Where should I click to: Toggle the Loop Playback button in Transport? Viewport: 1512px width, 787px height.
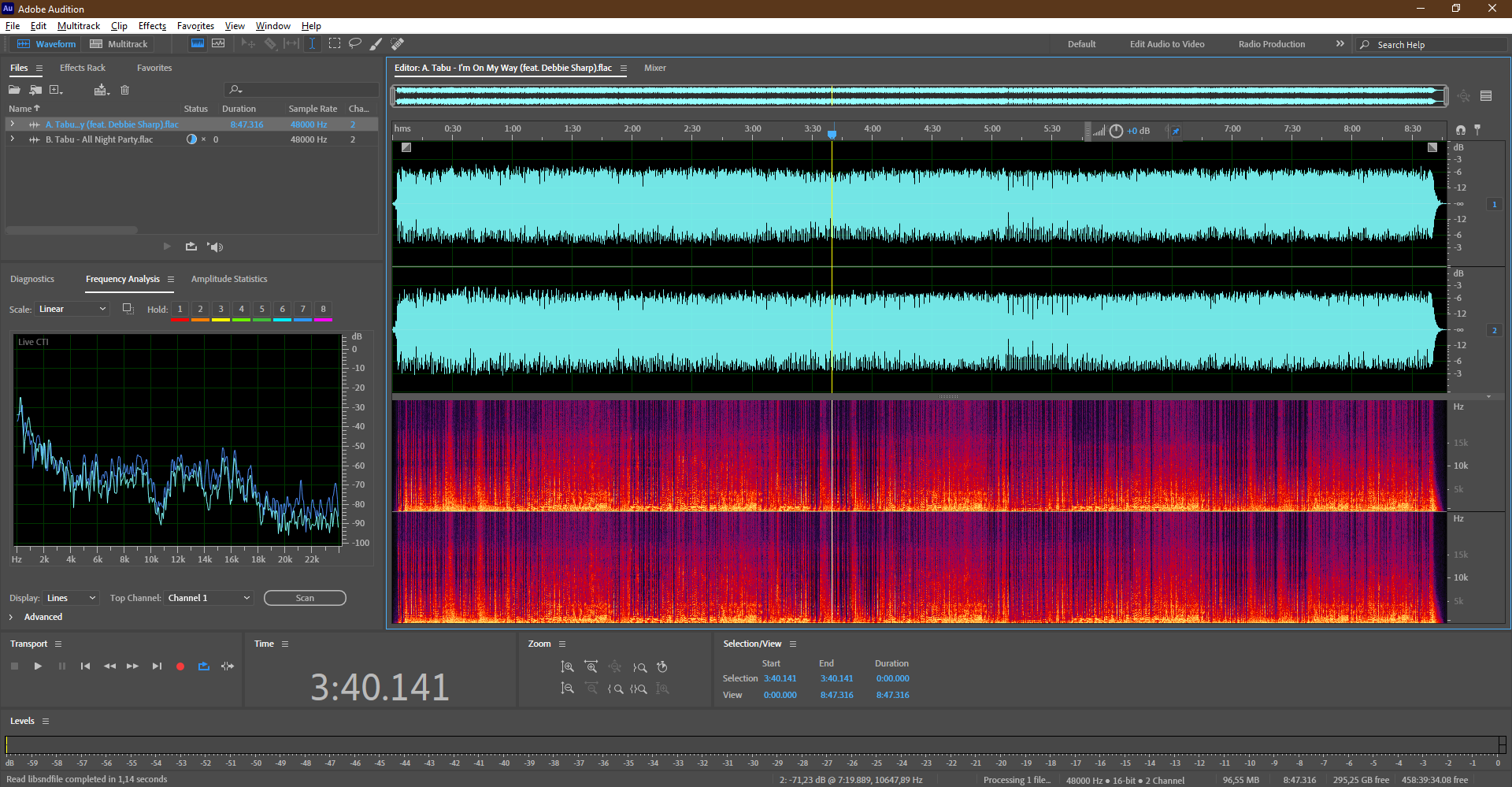tap(204, 666)
